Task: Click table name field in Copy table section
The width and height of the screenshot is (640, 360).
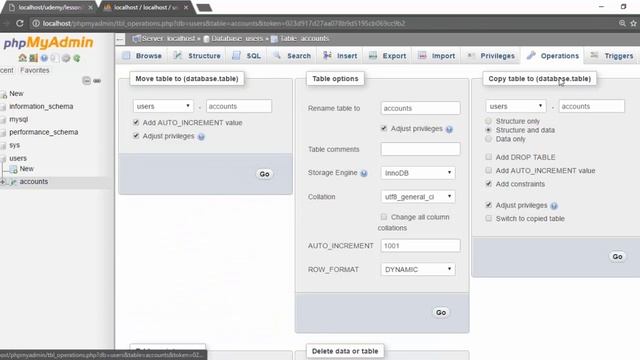Action: [591, 106]
